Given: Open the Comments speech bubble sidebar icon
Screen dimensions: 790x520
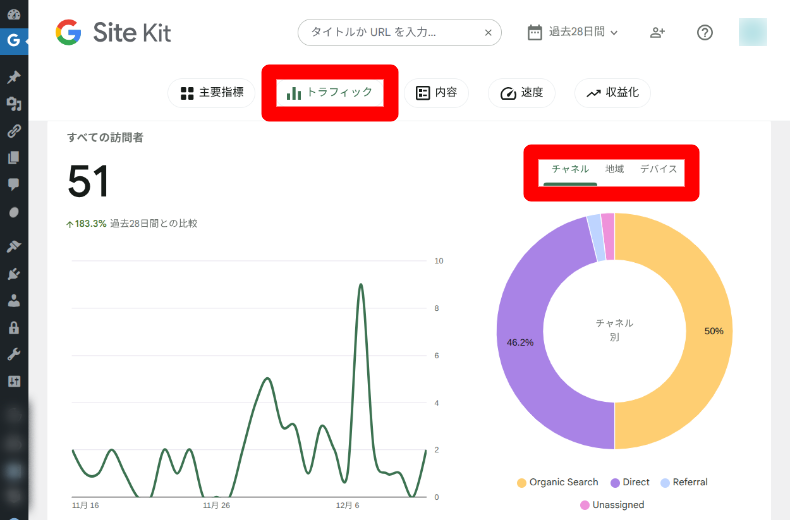Looking at the screenshot, I should click(14, 184).
